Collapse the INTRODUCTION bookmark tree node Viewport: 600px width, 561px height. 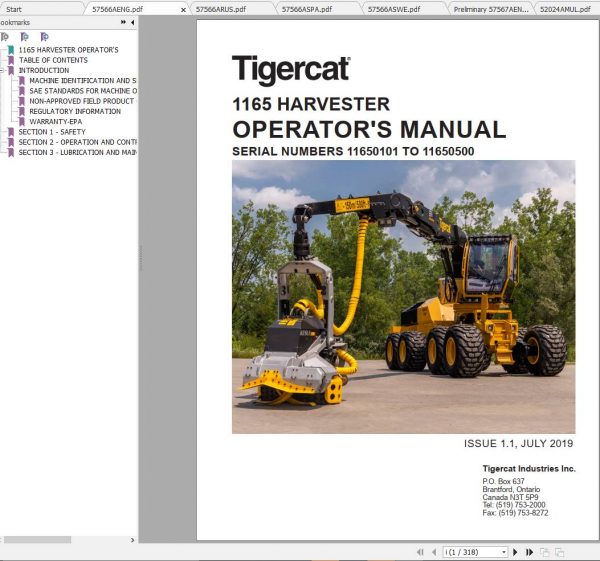2,70
